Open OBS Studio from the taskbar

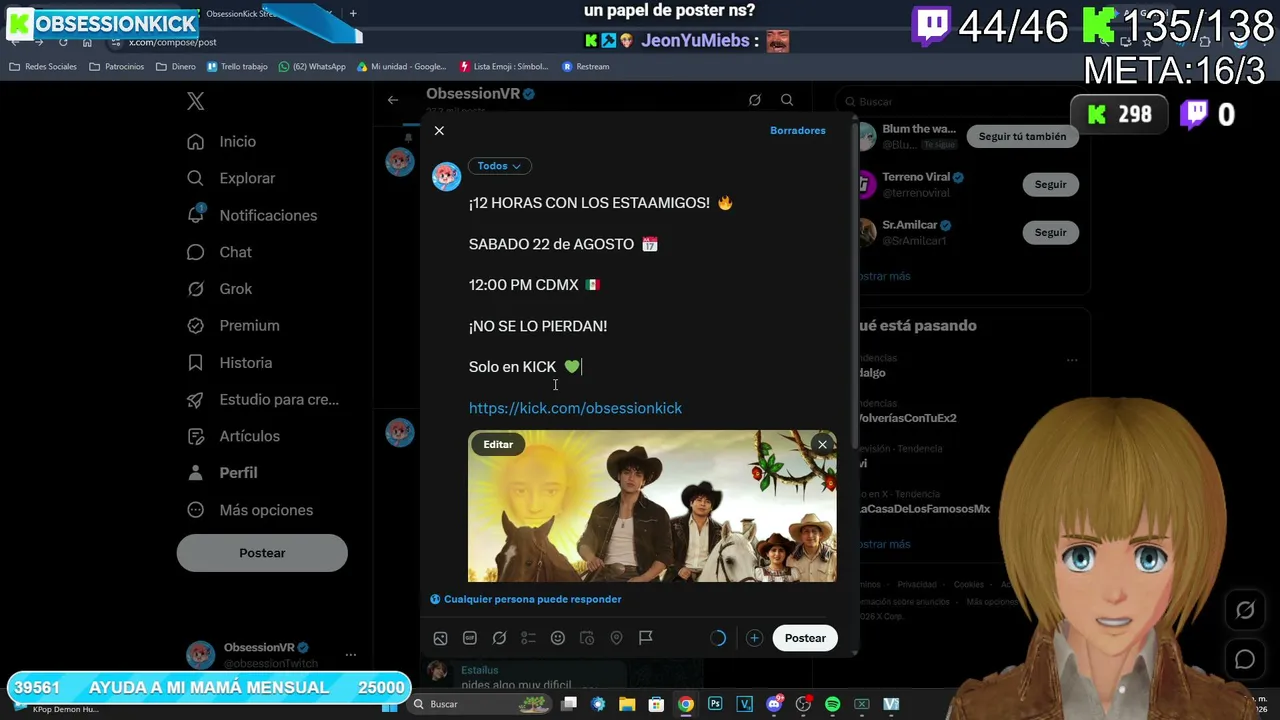point(803,704)
